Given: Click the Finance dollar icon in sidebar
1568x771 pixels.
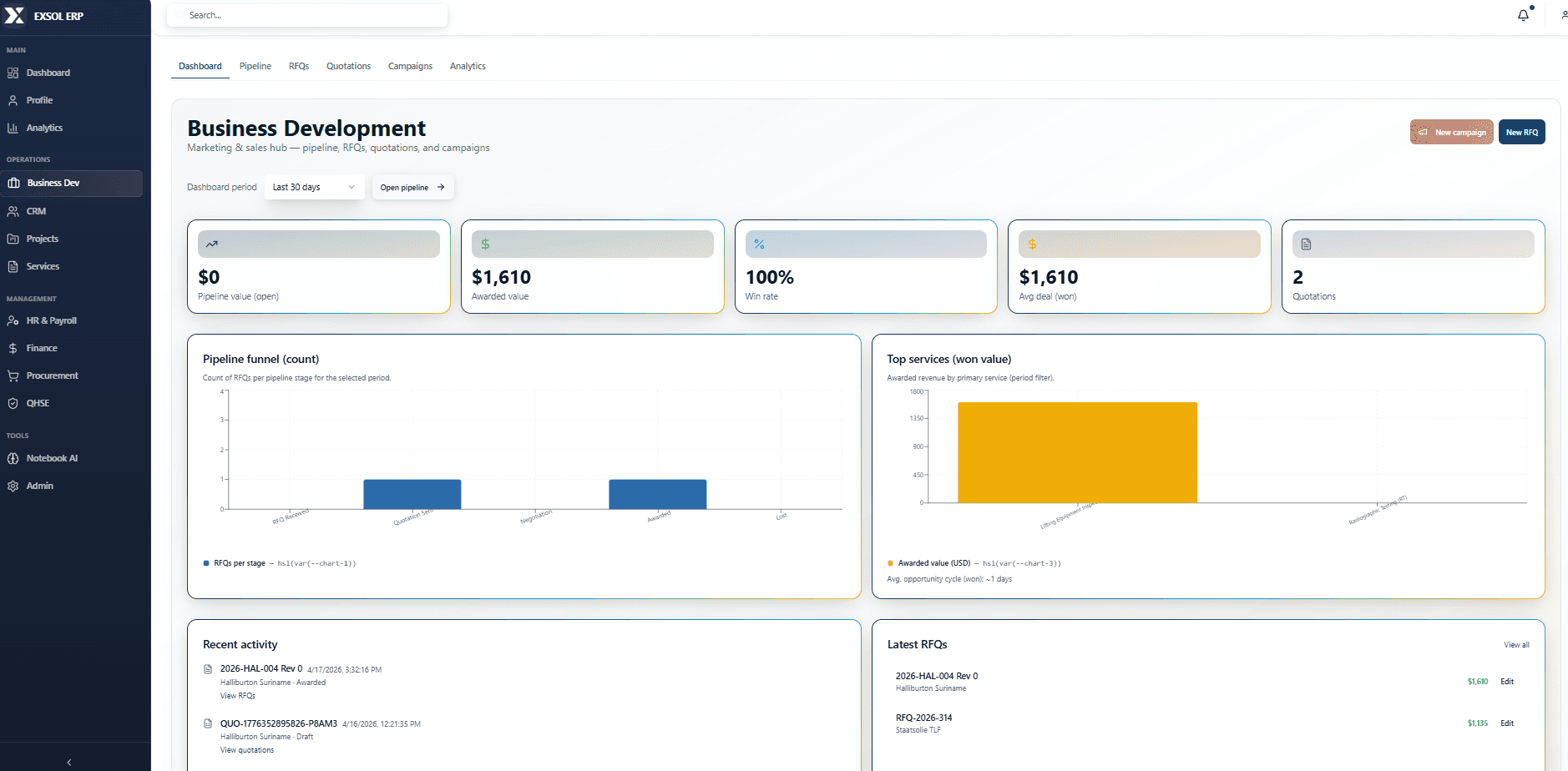Looking at the screenshot, I should pyautogui.click(x=13, y=348).
